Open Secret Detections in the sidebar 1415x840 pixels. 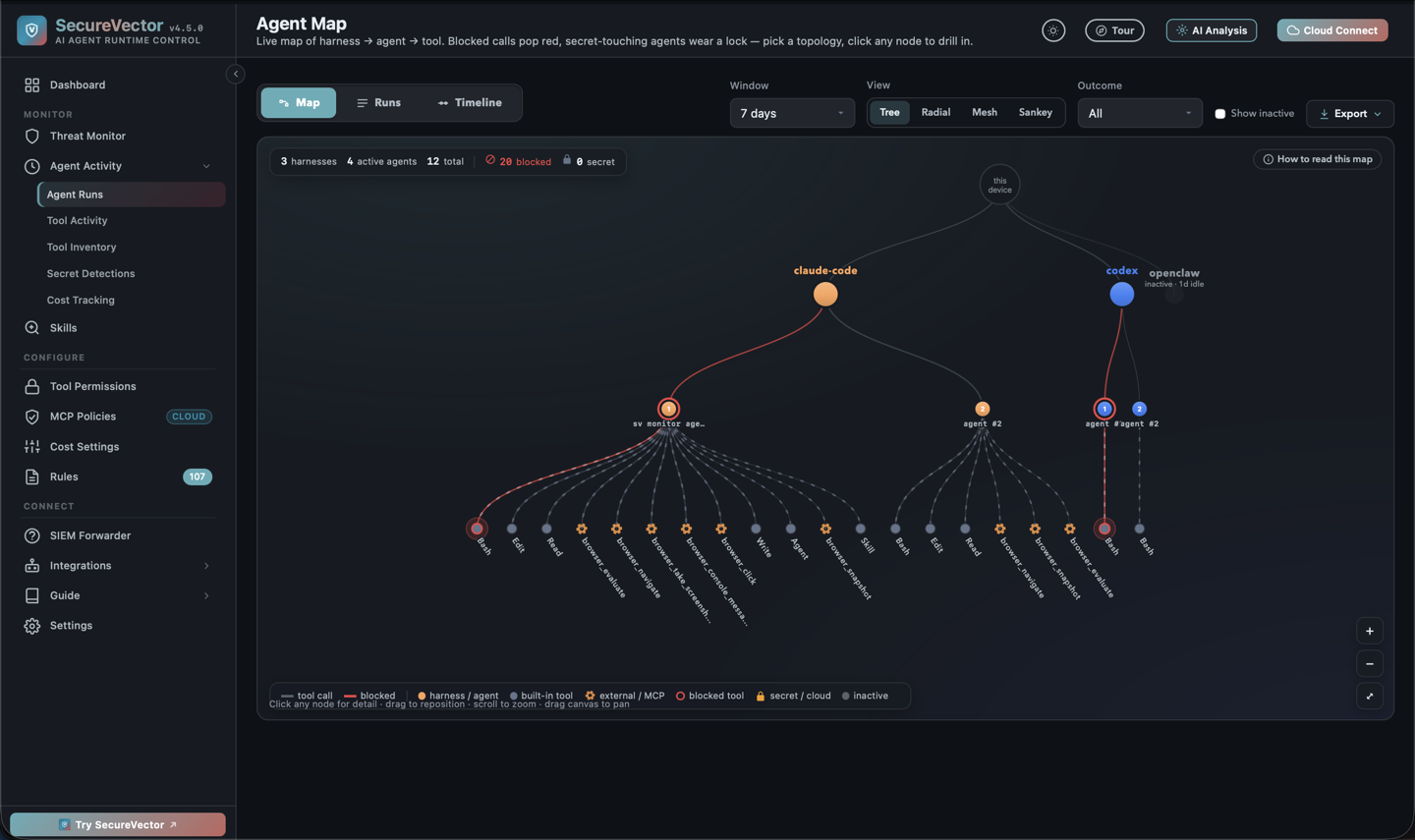[90, 274]
